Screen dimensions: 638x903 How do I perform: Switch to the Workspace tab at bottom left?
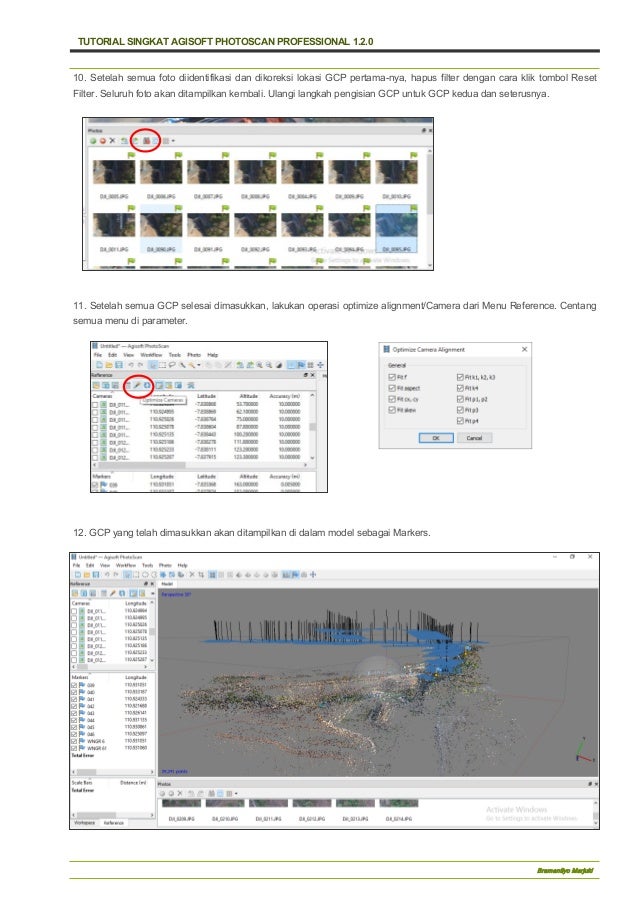click(84, 823)
